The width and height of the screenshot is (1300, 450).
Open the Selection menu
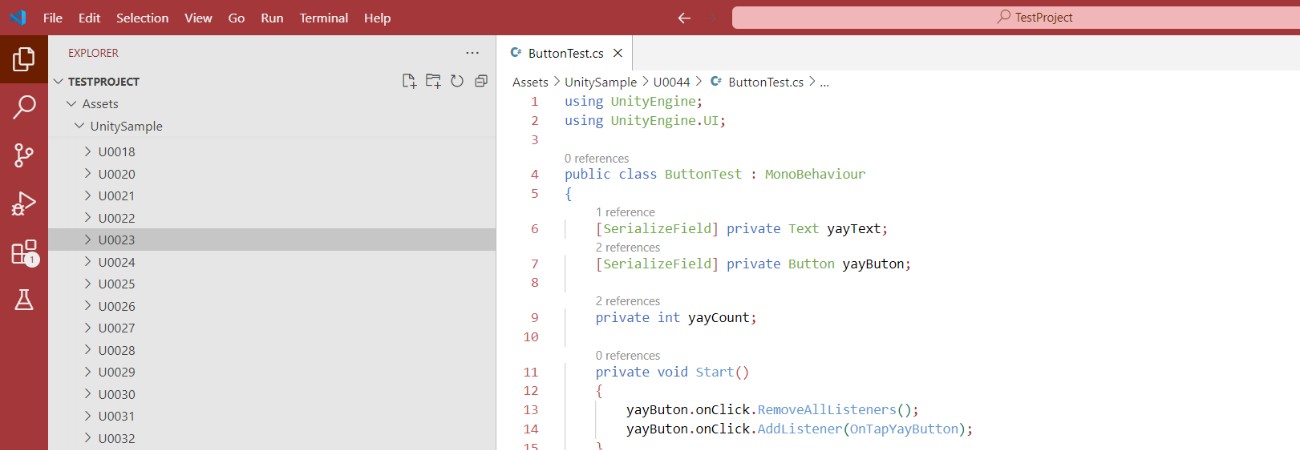[142, 18]
